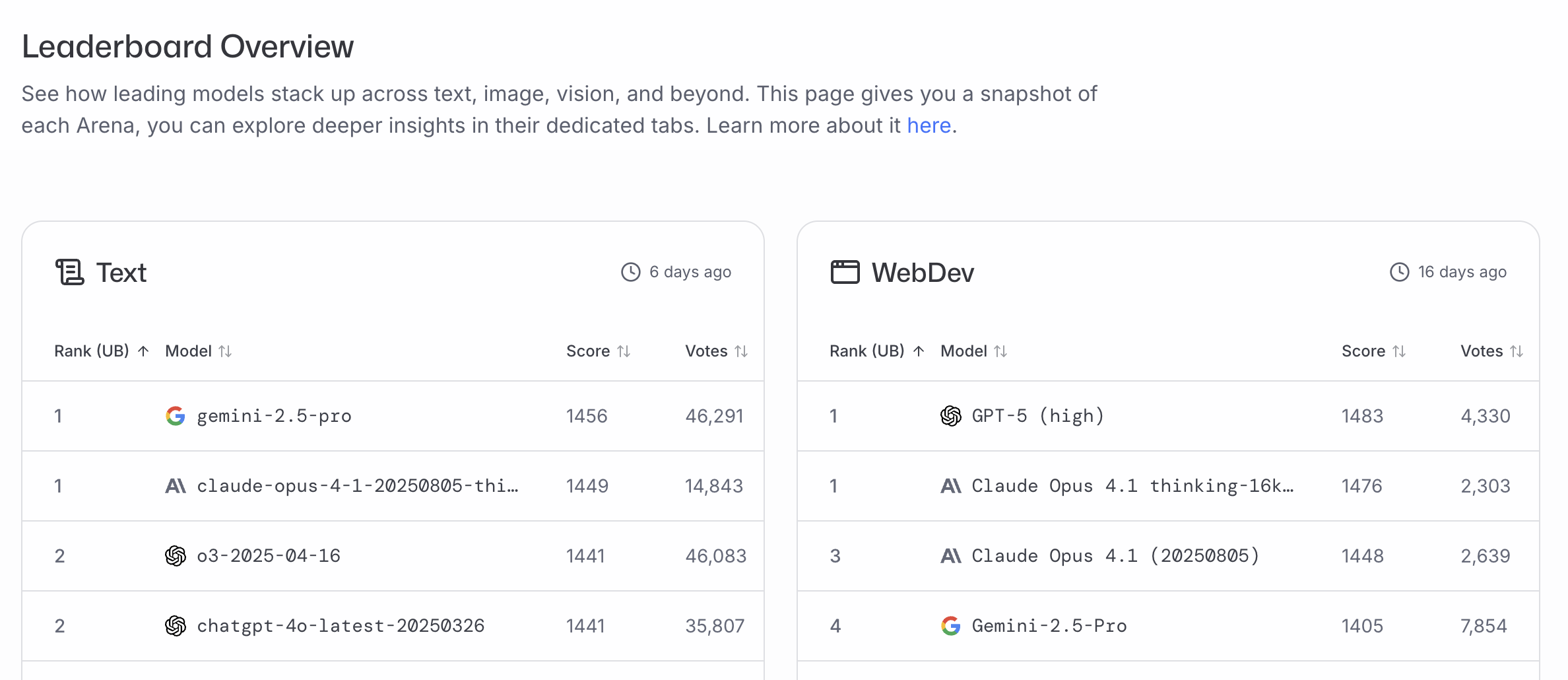Select the chatgpt-4o-latest-20250326 model name
This screenshot has height=680, width=1568.
click(341, 626)
